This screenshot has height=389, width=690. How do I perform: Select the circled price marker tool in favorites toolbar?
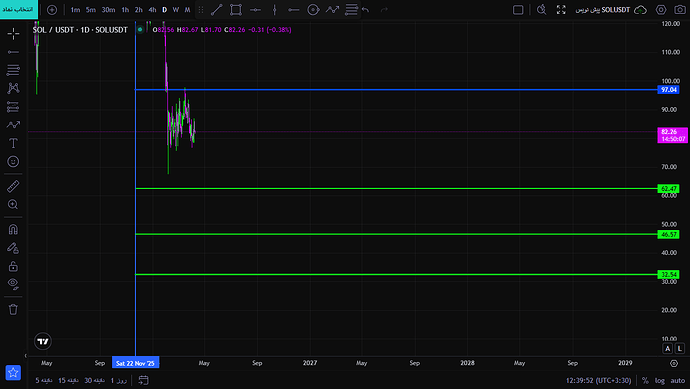313,10
